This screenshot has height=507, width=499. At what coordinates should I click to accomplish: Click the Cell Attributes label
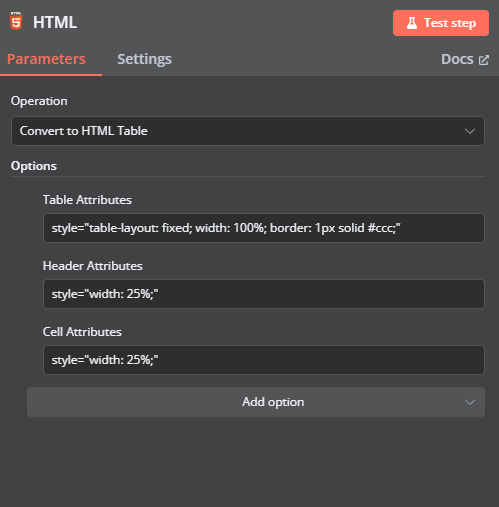coord(82,332)
